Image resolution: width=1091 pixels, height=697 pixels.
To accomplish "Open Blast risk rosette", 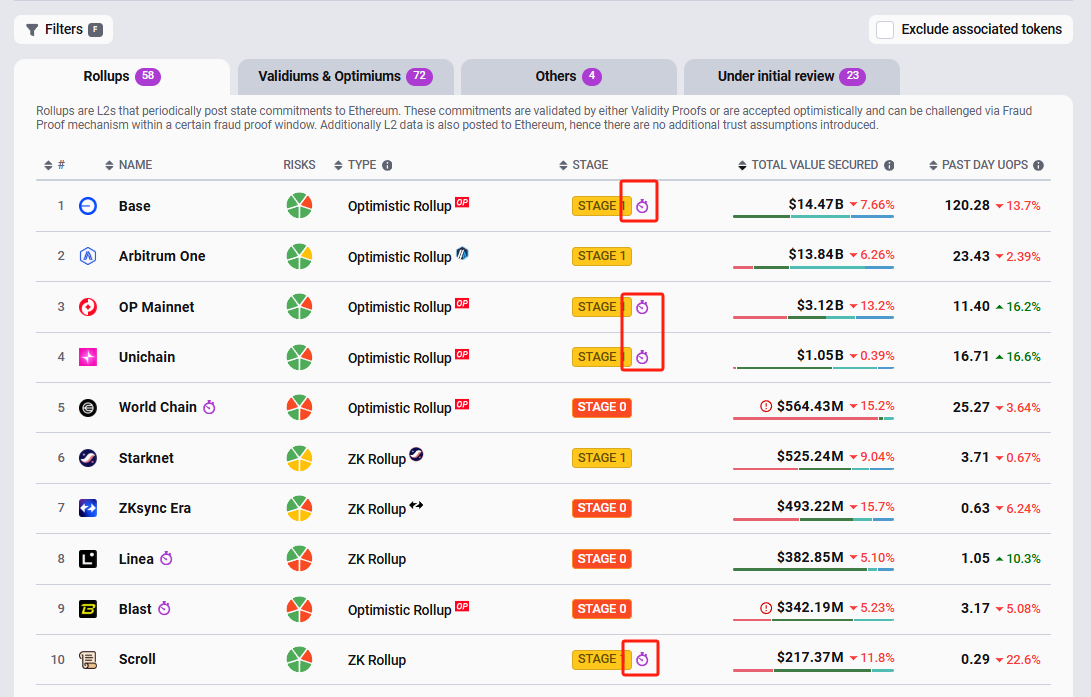I will point(299,609).
